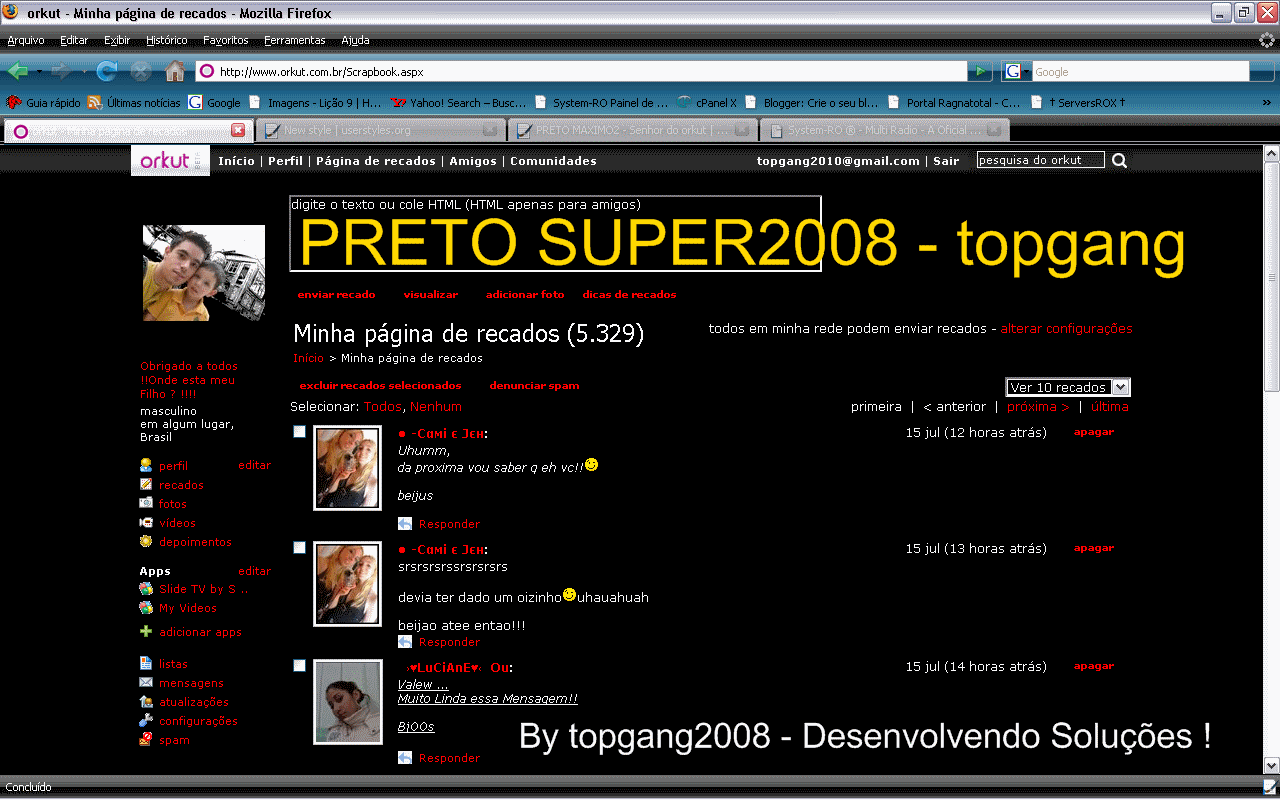Click the page's vertical scrollbar thumb
Screen dimensions: 1280x800
click(x=1271, y=275)
